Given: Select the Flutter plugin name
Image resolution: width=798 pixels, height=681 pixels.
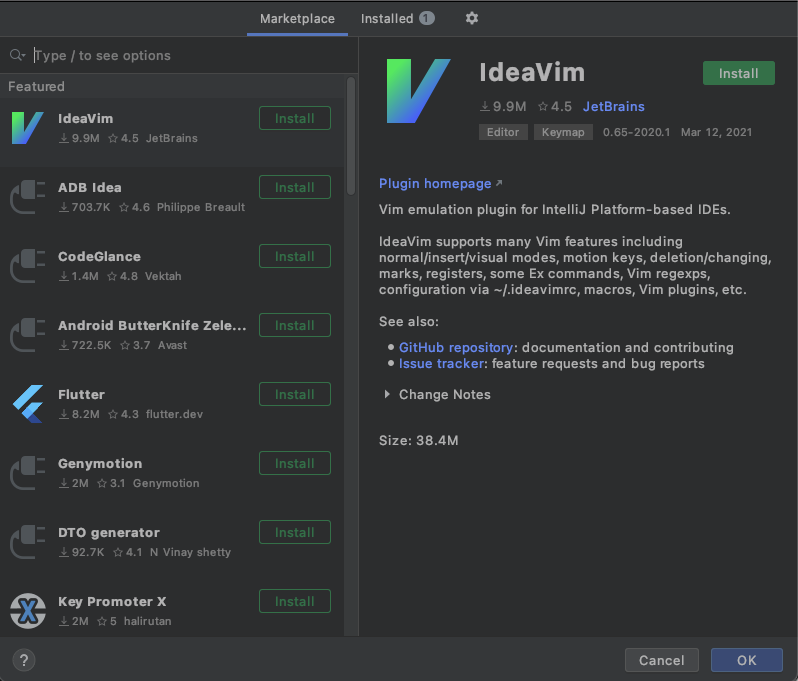Looking at the screenshot, I should click(81, 394).
